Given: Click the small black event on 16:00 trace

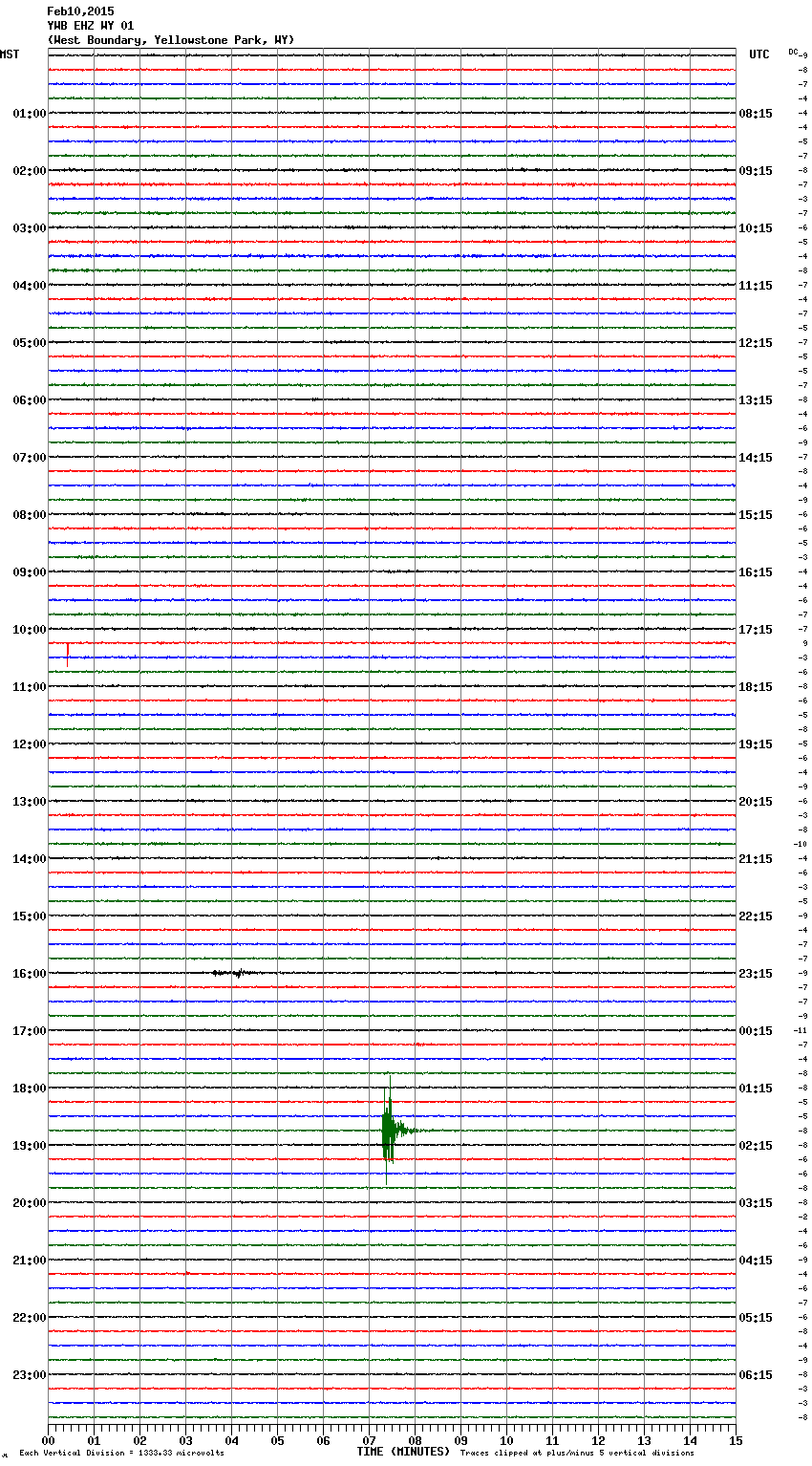Looking at the screenshot, I should pyautogui.click(x=234, y=973).
